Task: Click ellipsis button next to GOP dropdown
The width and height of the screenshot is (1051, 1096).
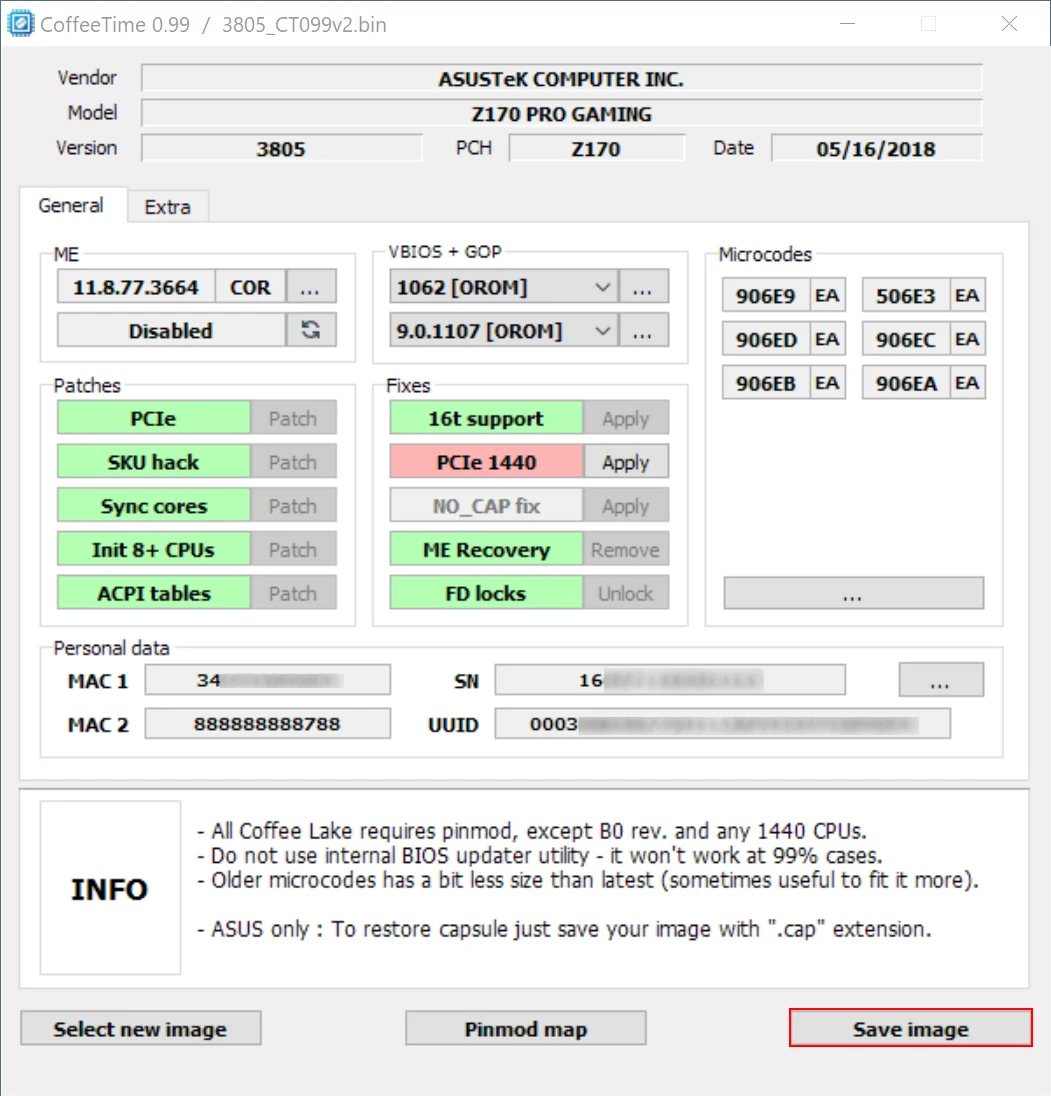Action: (x=644, y=330)
